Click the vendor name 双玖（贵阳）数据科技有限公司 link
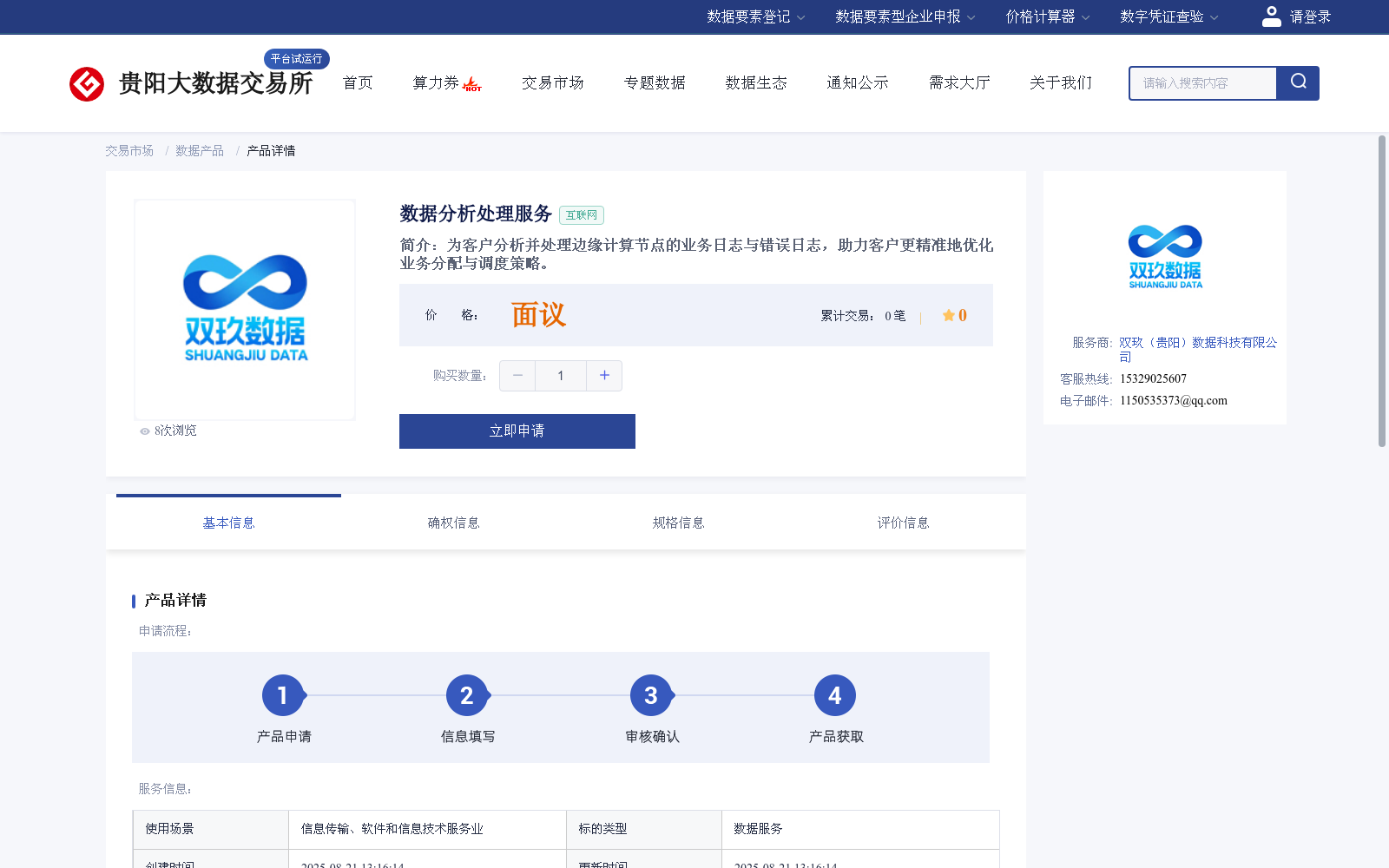1389x868 pixels. [1198, 350]
